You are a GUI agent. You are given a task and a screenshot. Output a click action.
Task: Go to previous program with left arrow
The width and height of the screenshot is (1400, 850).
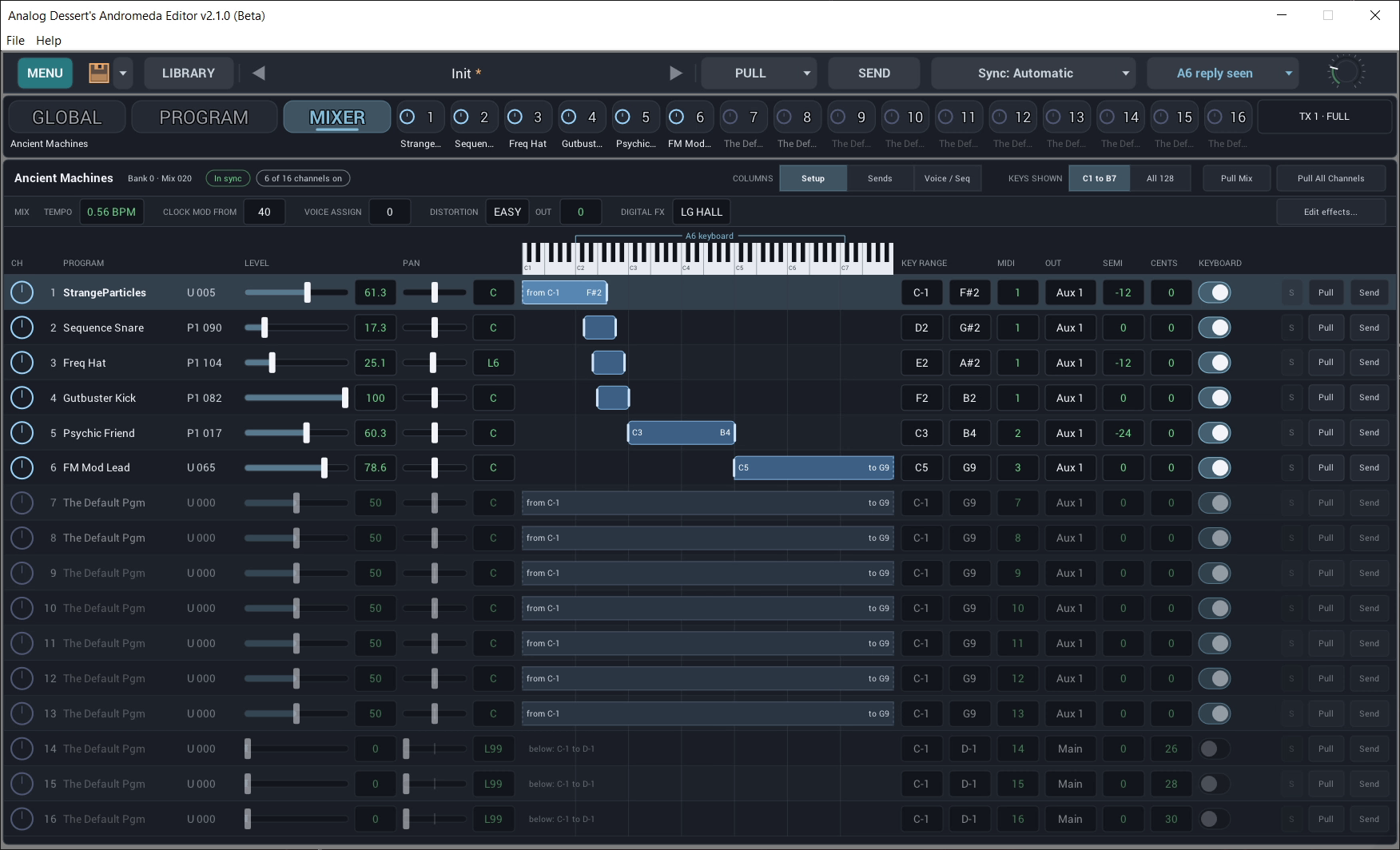pyautogui.click(x=258, y=73)
